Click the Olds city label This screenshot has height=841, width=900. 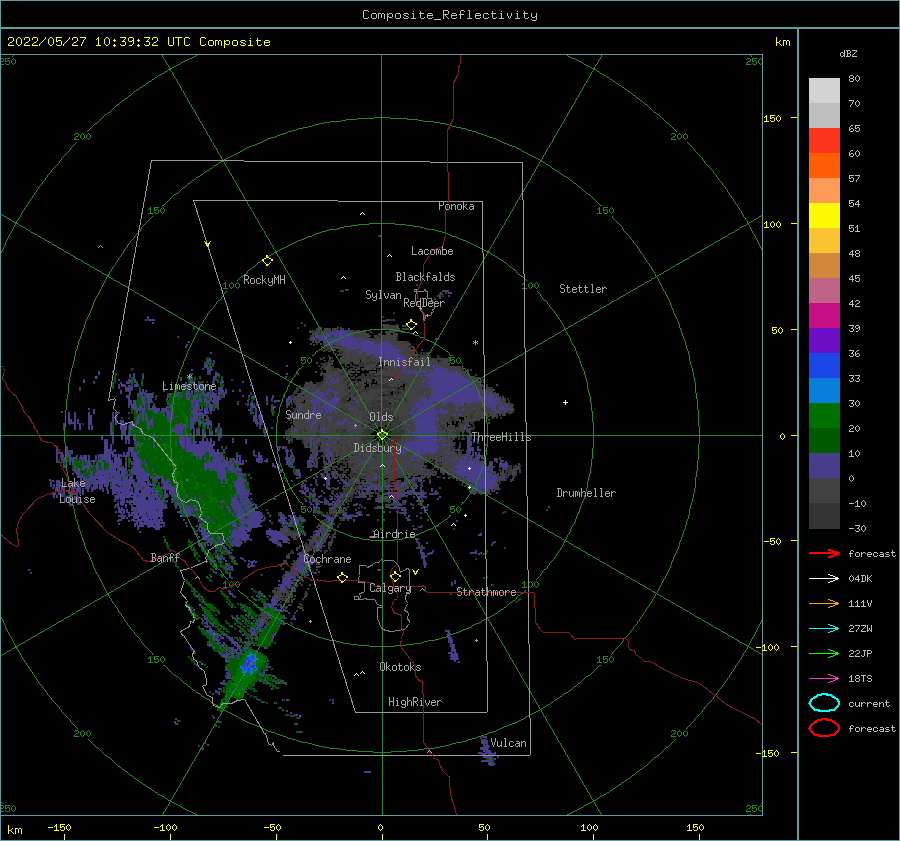click(381, 417)
